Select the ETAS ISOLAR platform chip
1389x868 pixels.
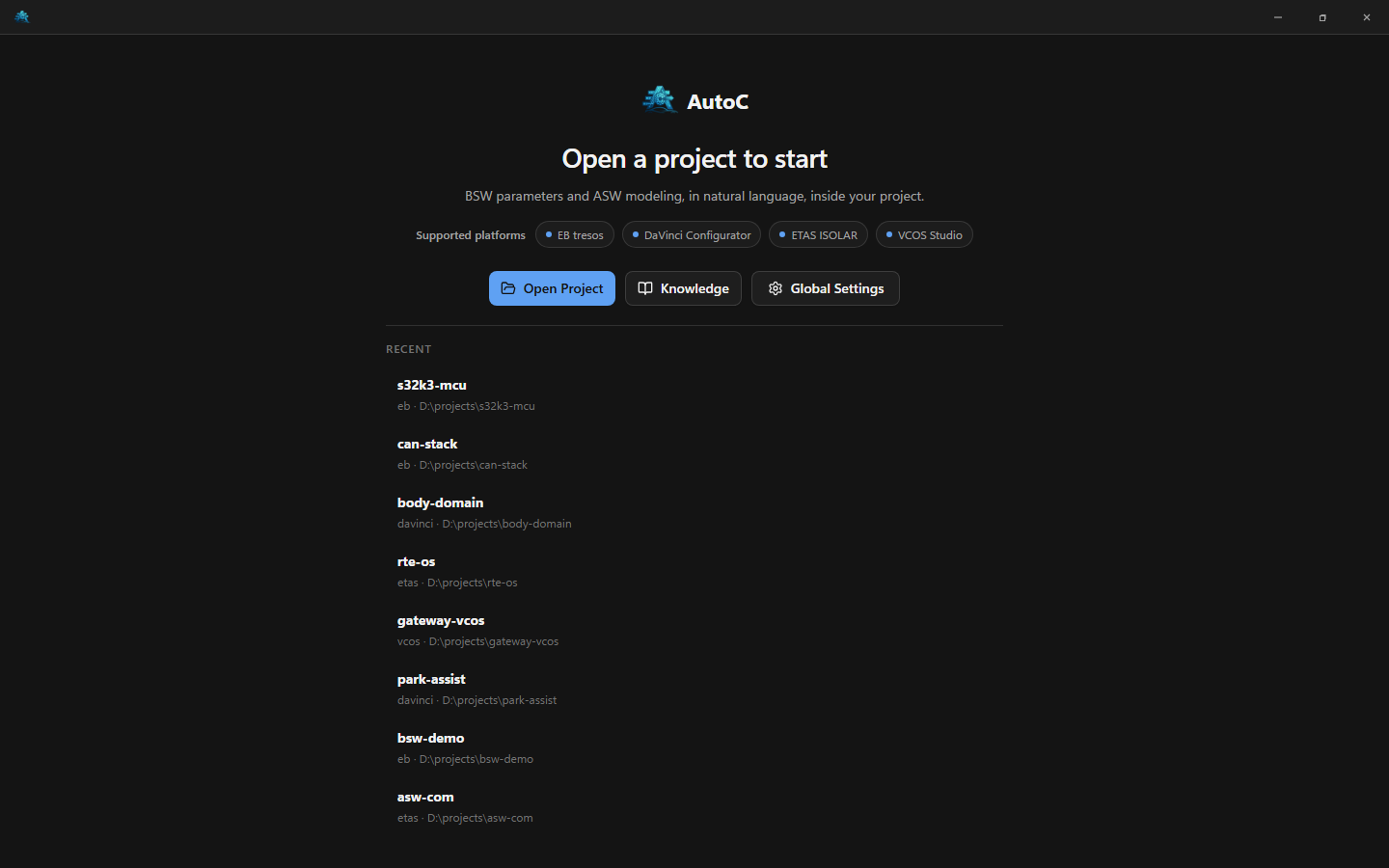[818, 234]
